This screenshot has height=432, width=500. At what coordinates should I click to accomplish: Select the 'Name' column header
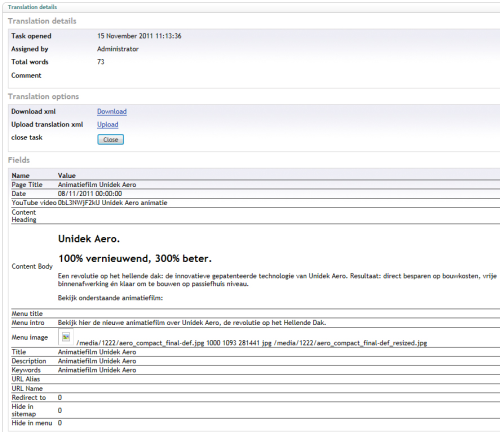[x=21, y=176]
